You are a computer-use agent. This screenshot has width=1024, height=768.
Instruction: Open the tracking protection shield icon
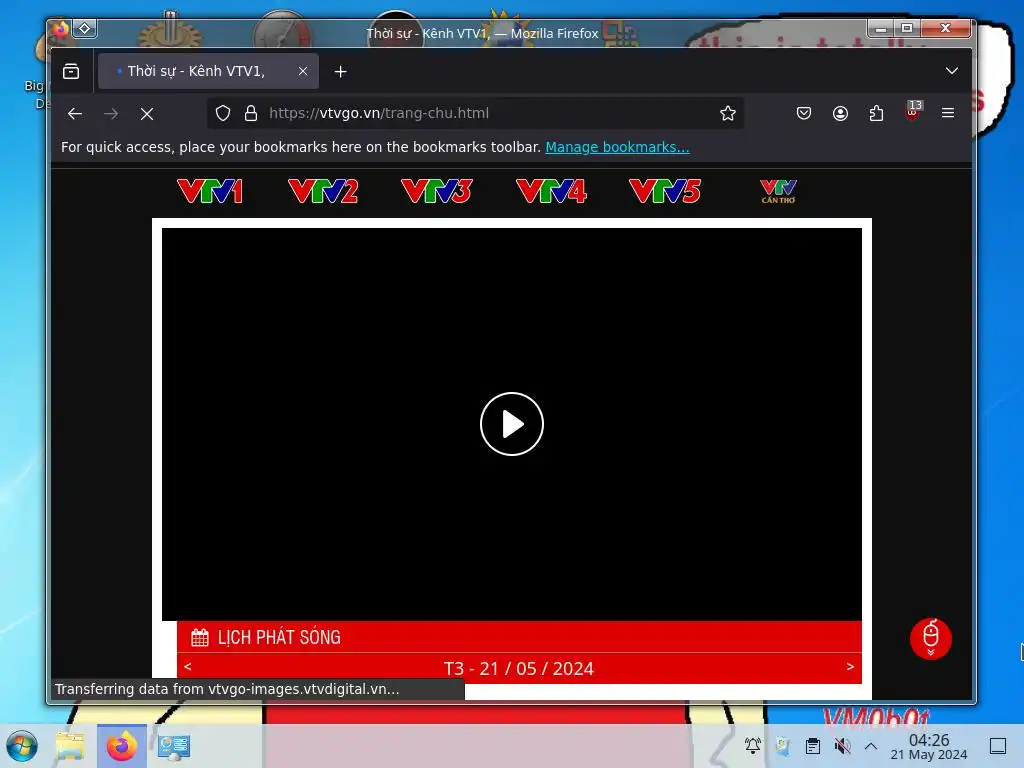pos(223,113)
